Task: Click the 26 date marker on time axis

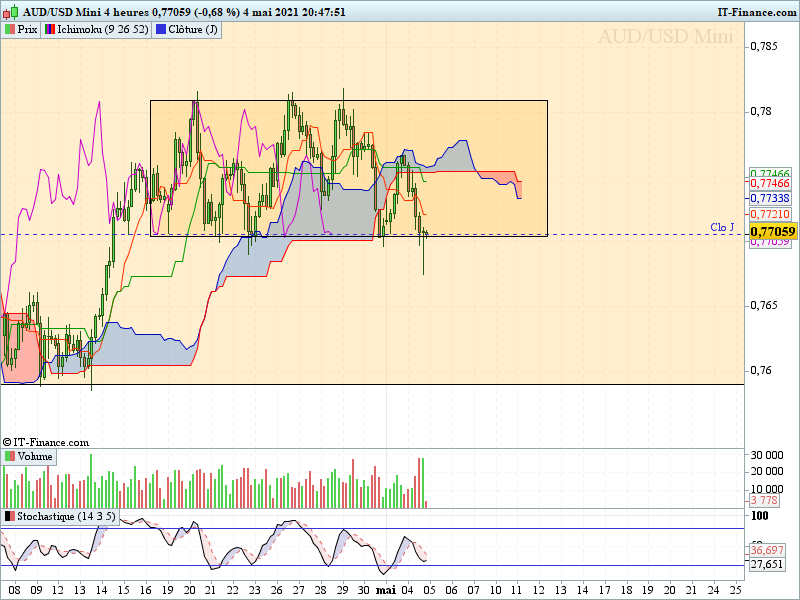Action: click(277, 590)
